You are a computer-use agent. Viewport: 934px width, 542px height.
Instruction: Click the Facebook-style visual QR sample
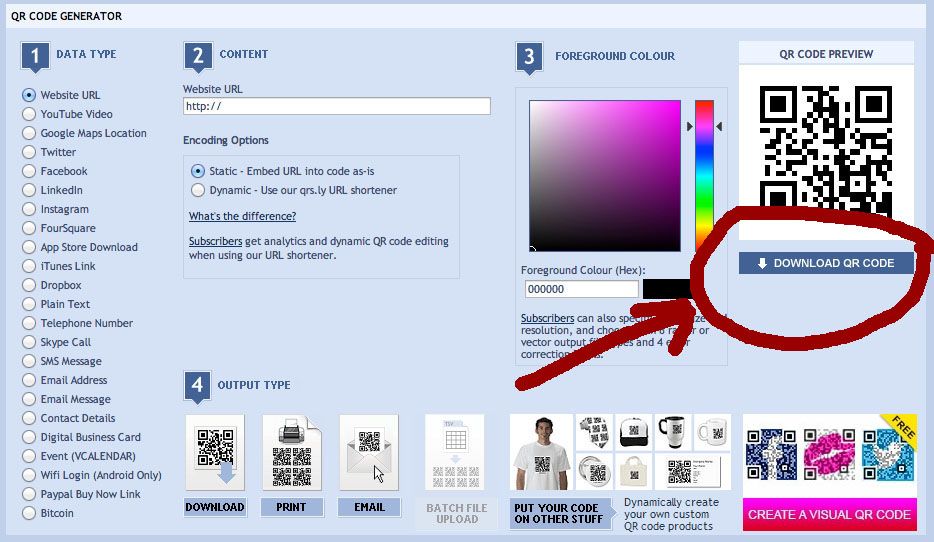coord(772,455)
